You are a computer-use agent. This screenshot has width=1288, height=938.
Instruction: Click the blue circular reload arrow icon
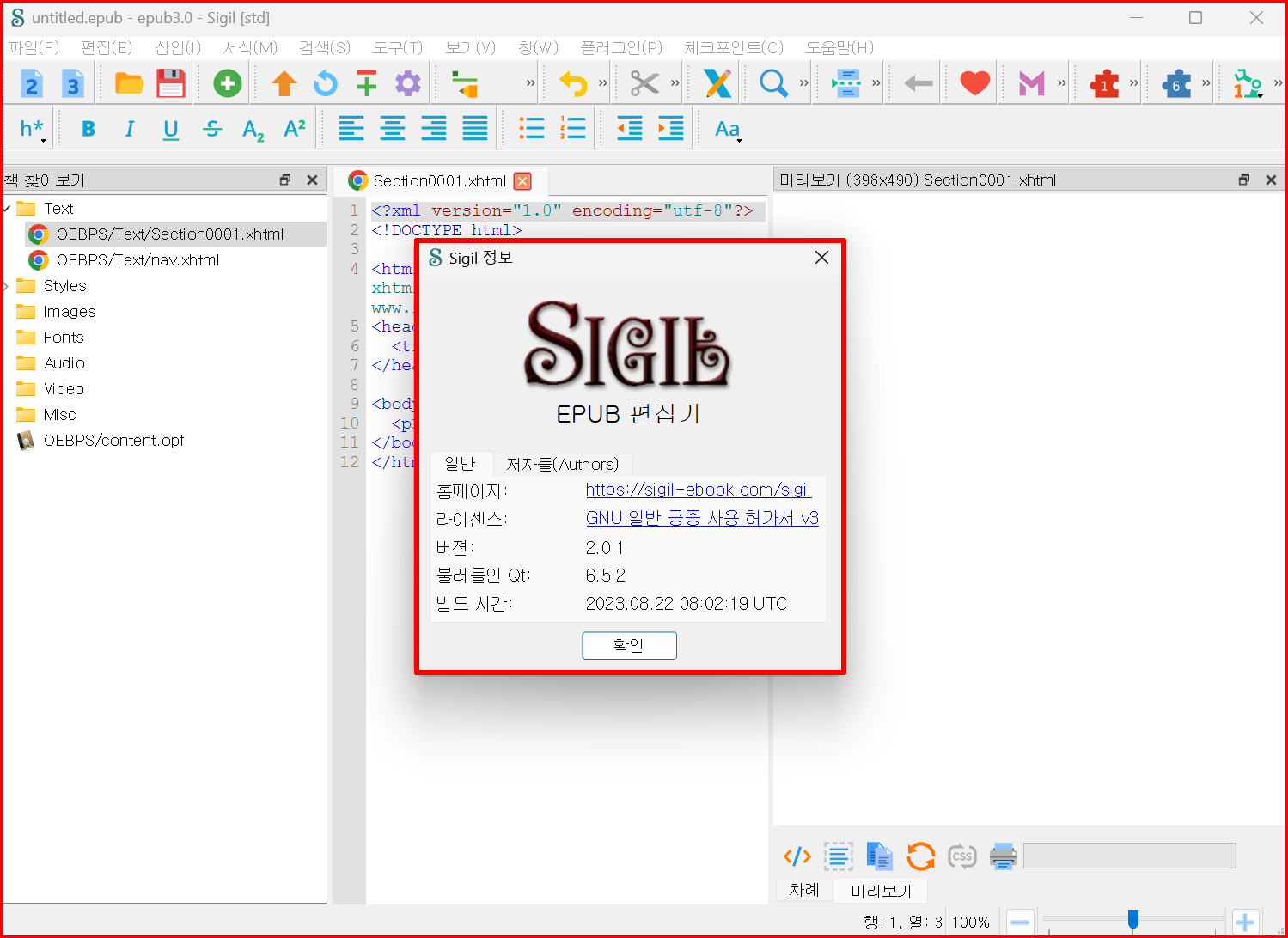coord(326,83)
